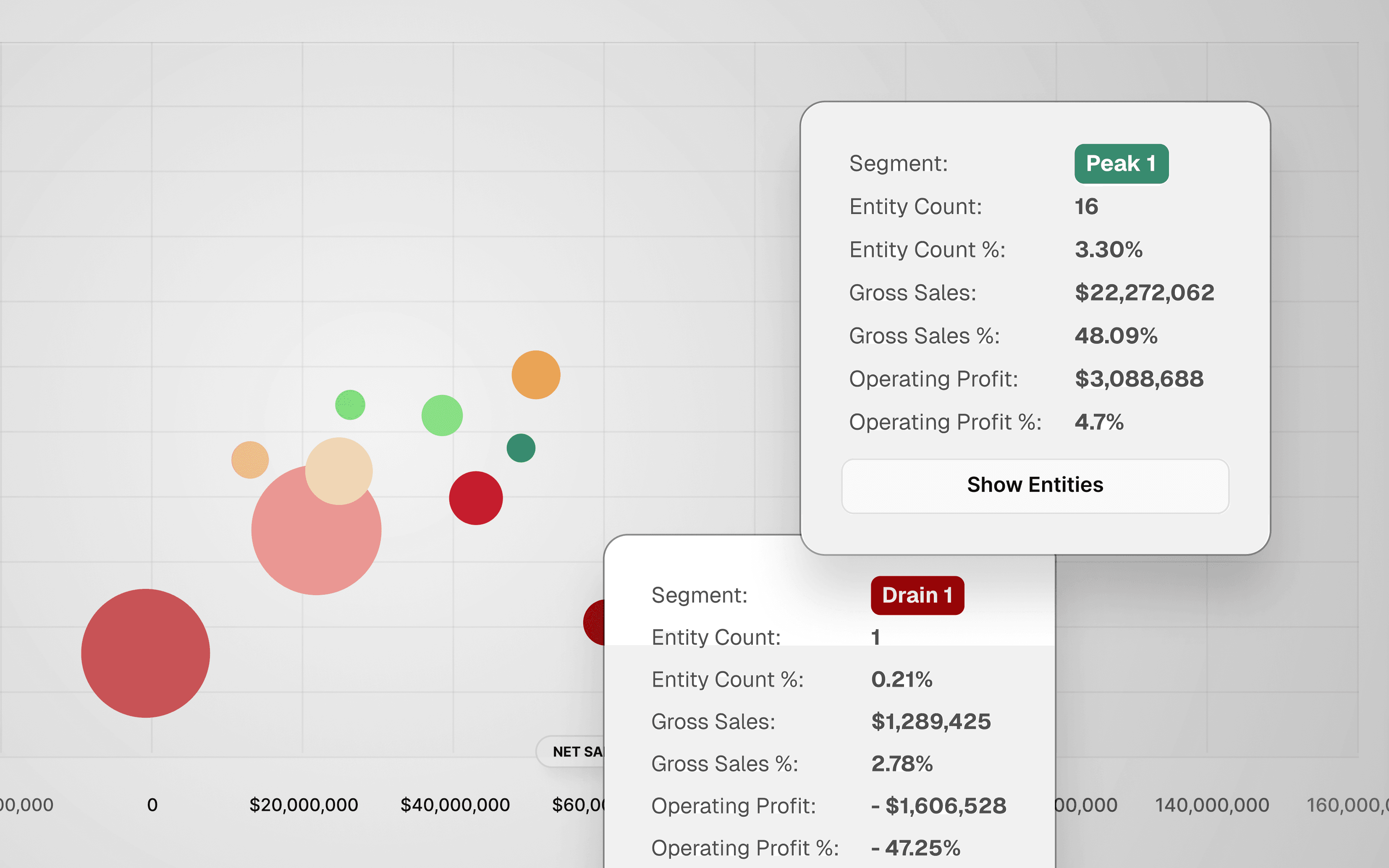This screenshot has height=868, width=1389.
Task: Click the dark teal green bubble
Action: (521, 448)
